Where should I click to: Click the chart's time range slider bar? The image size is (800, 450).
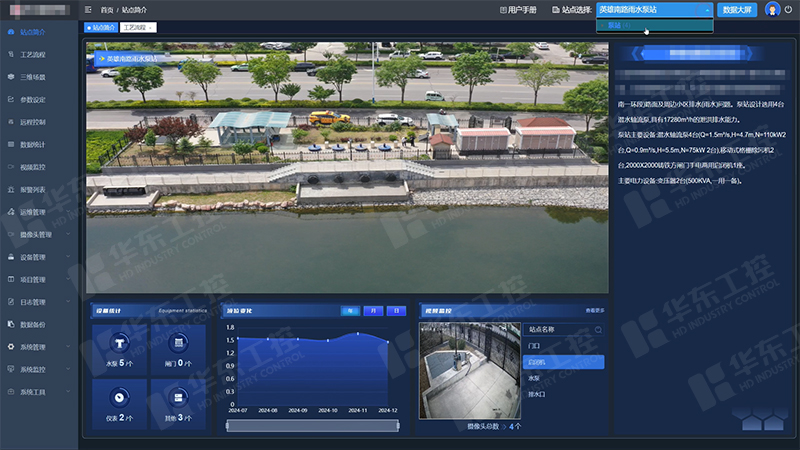point(313,425)
